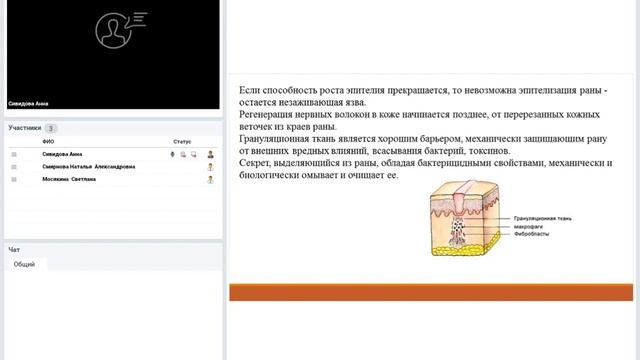This screenshot has width=640, height=360.
Task: Click the ФИО column header
Action: coord(48,142)
